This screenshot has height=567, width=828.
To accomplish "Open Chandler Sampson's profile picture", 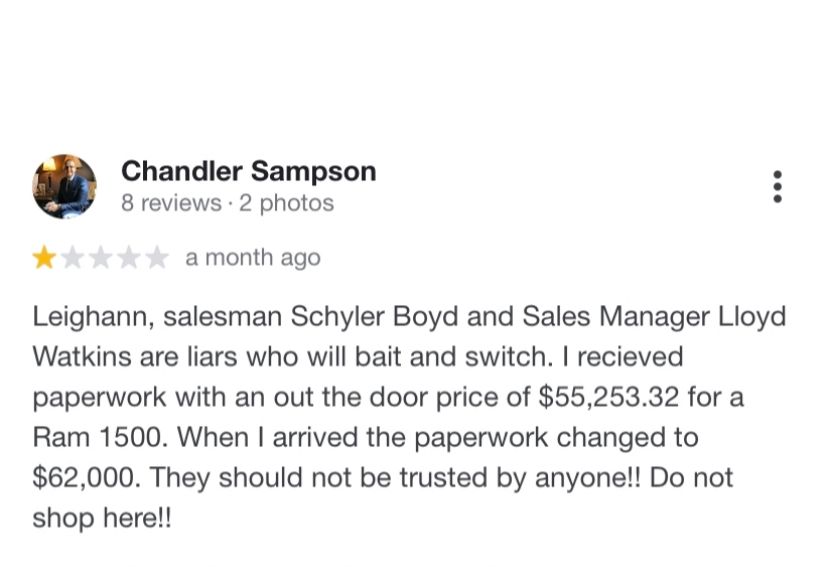I will point(65,186).
